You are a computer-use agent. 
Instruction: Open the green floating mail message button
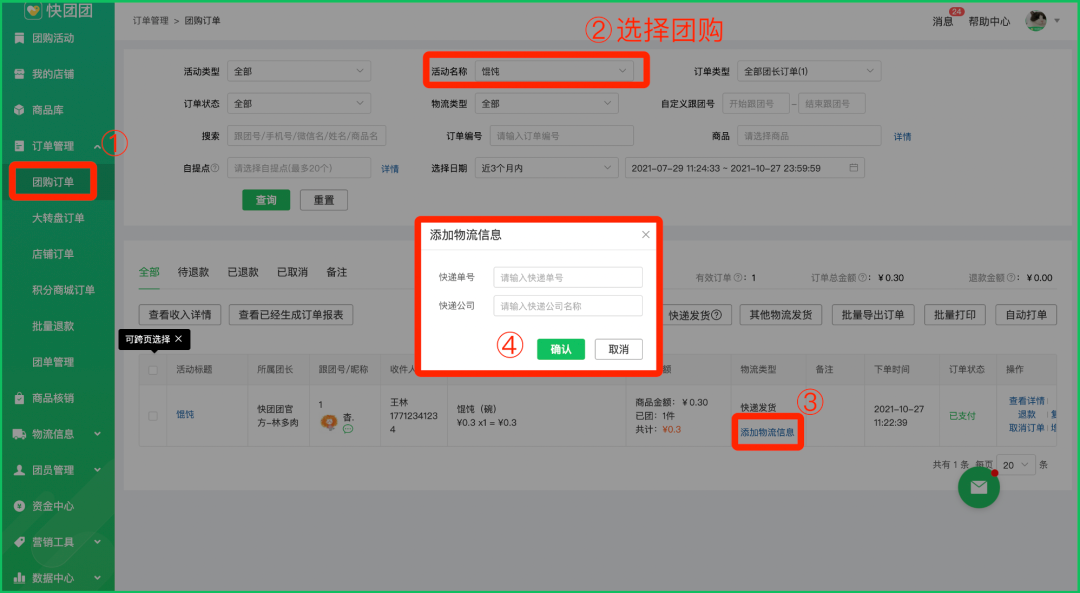pyautogui.click(x=978, y=487)
